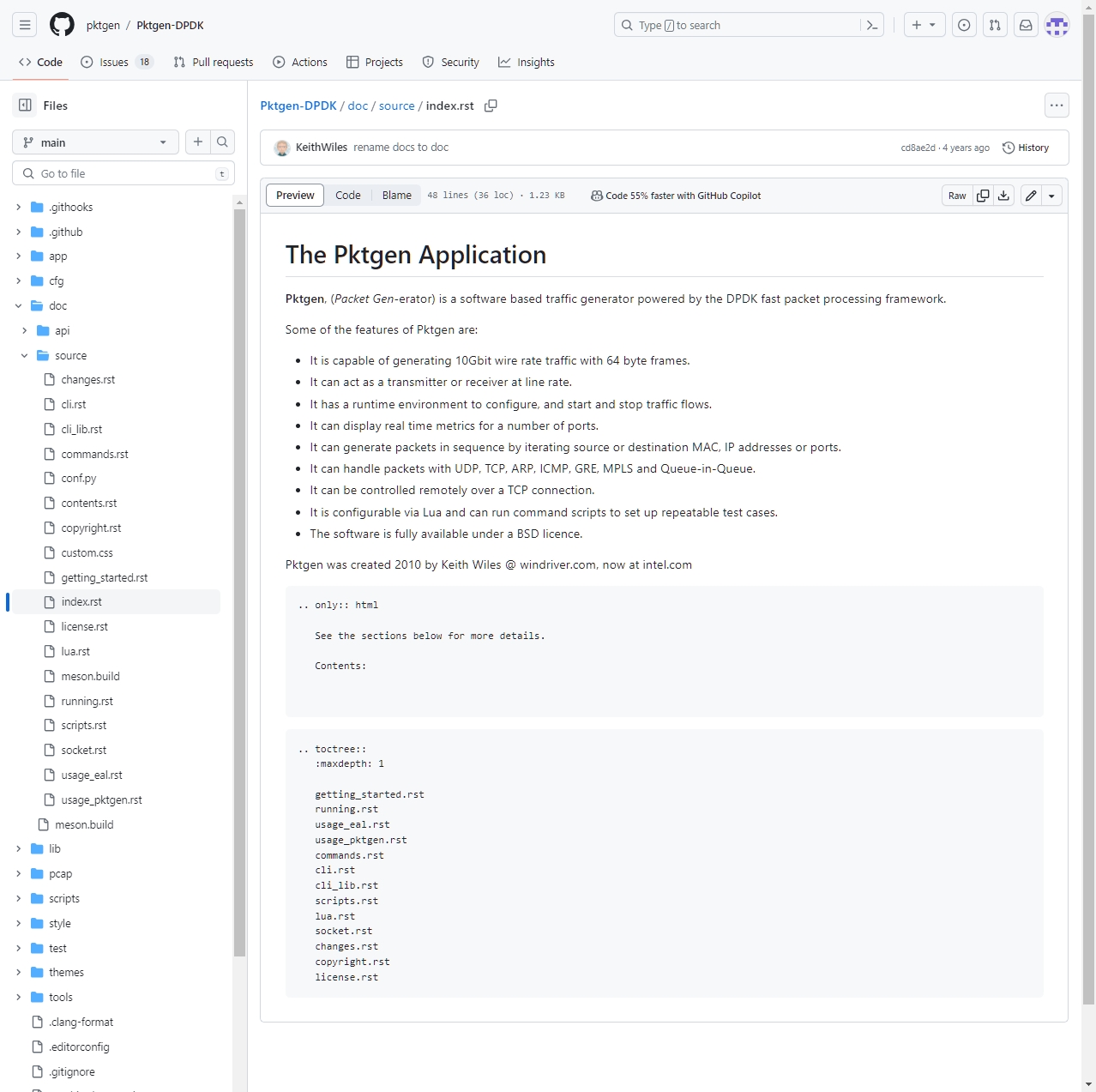Copy raw file contents icon
This screenshot has width=1096, height=1092.
[983, 196]
